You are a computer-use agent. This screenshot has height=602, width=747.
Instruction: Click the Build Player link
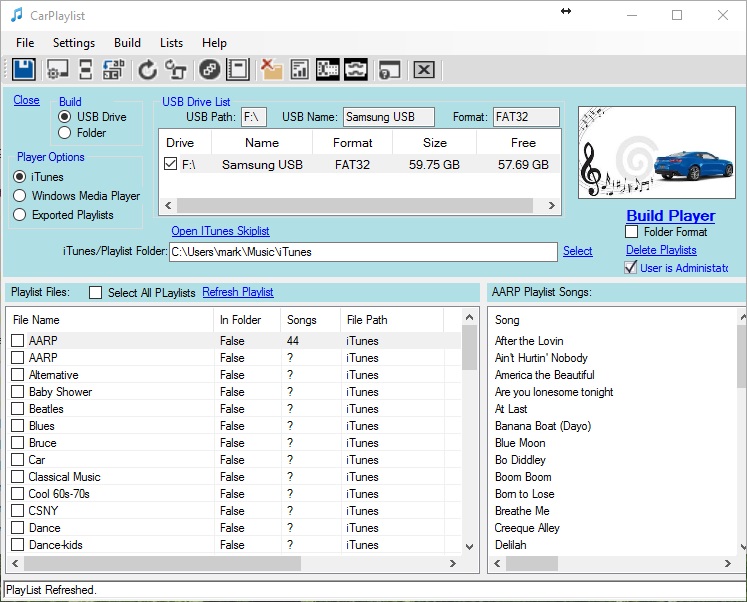(x=670, y=215)
